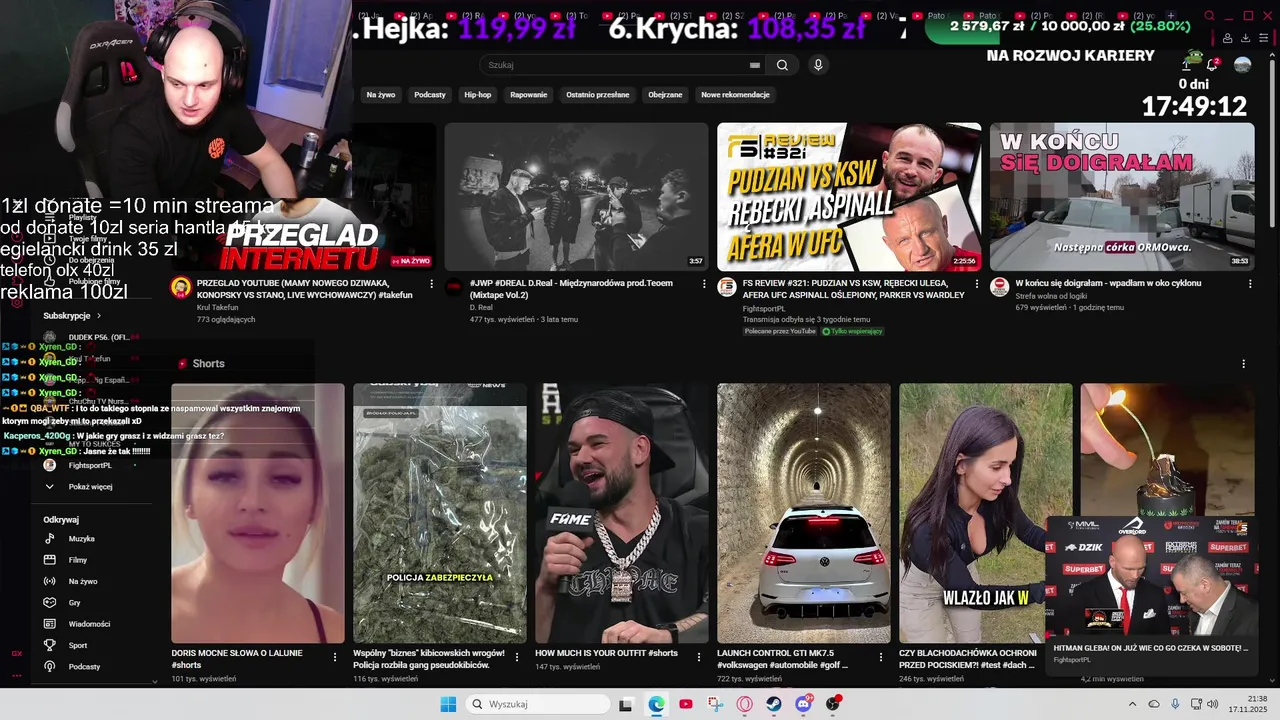Open Podcasty in the sidebar
Viewport: 1280px width, 720px height.
pyautogui.click(x=84, y=666)
